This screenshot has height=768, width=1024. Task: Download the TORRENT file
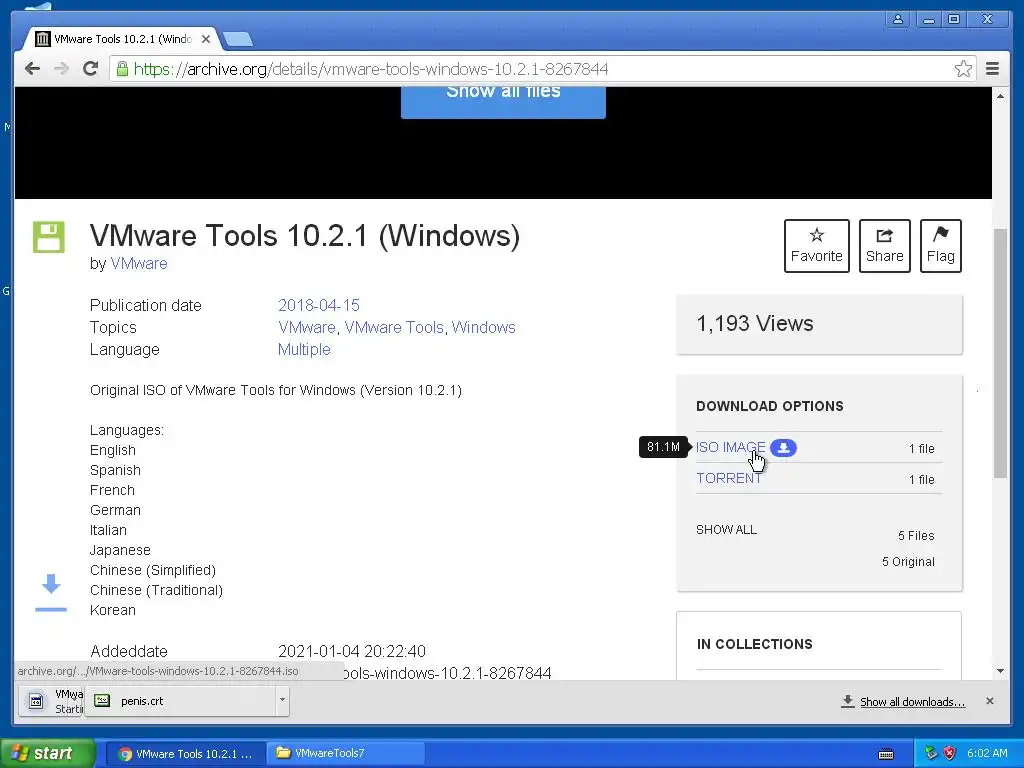coord(729,478)
